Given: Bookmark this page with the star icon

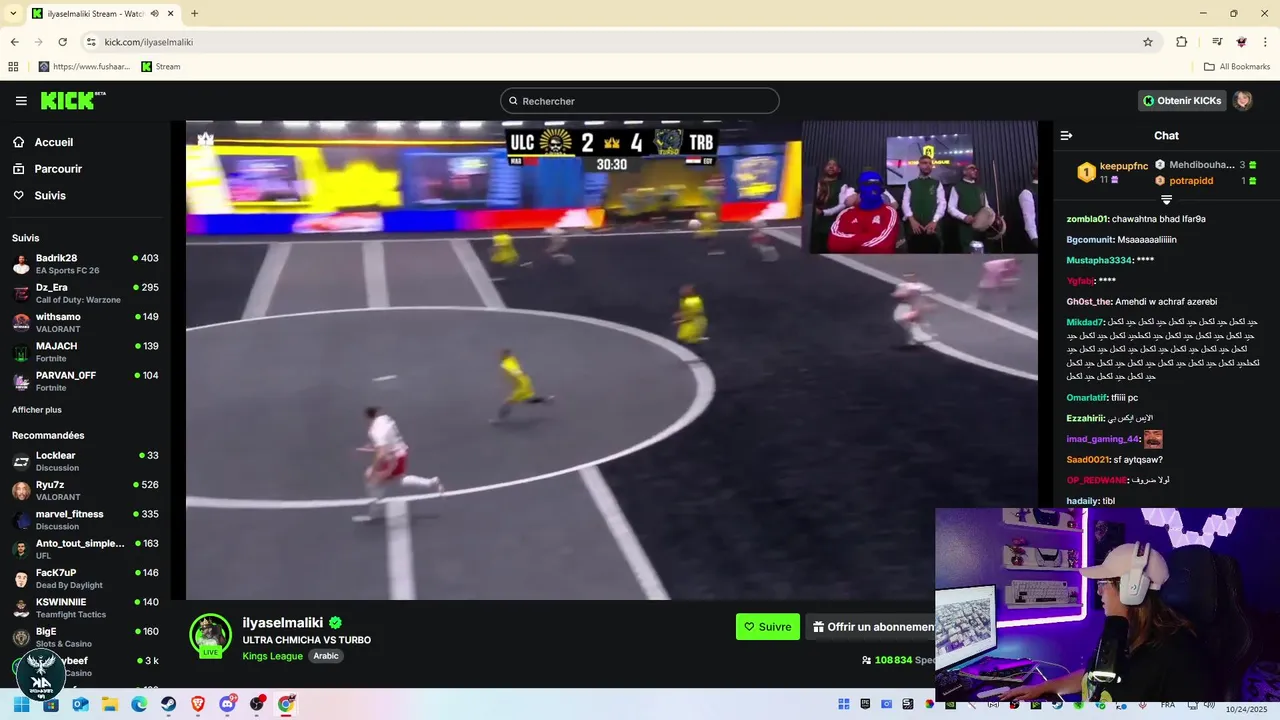Looking at the screenshot, I should click(1148, 42).
